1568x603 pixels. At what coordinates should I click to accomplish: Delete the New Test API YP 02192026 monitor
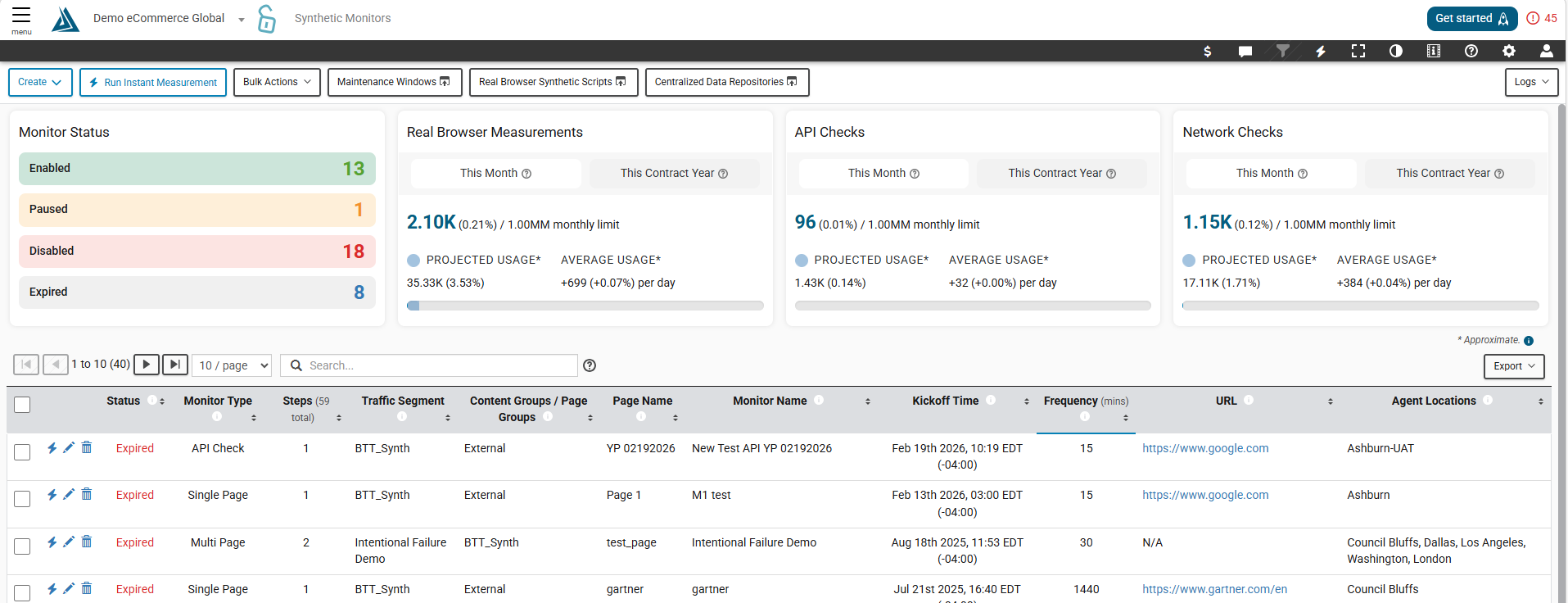tap(87, 447)
